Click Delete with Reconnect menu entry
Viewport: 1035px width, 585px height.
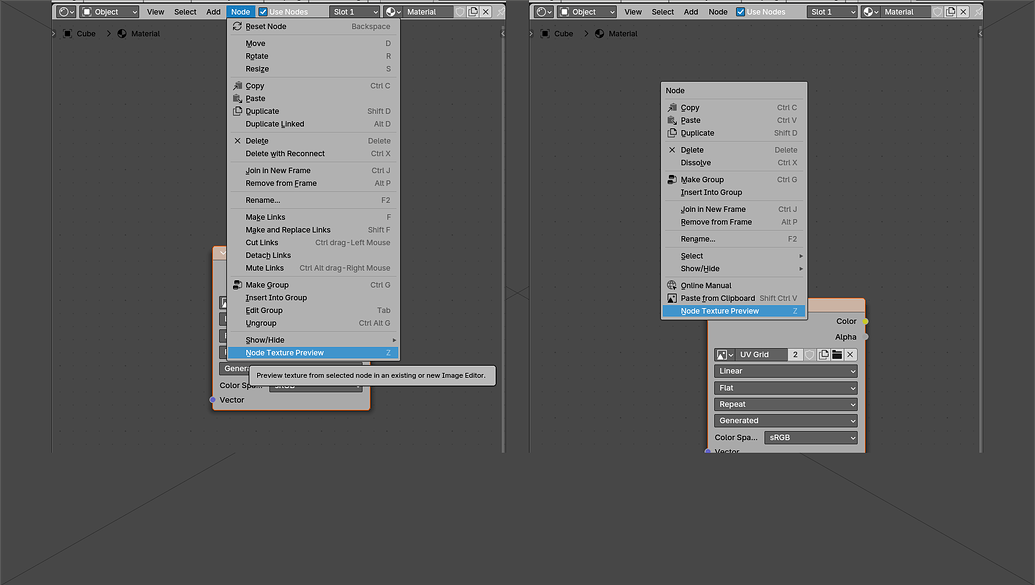tap(313, 154)
